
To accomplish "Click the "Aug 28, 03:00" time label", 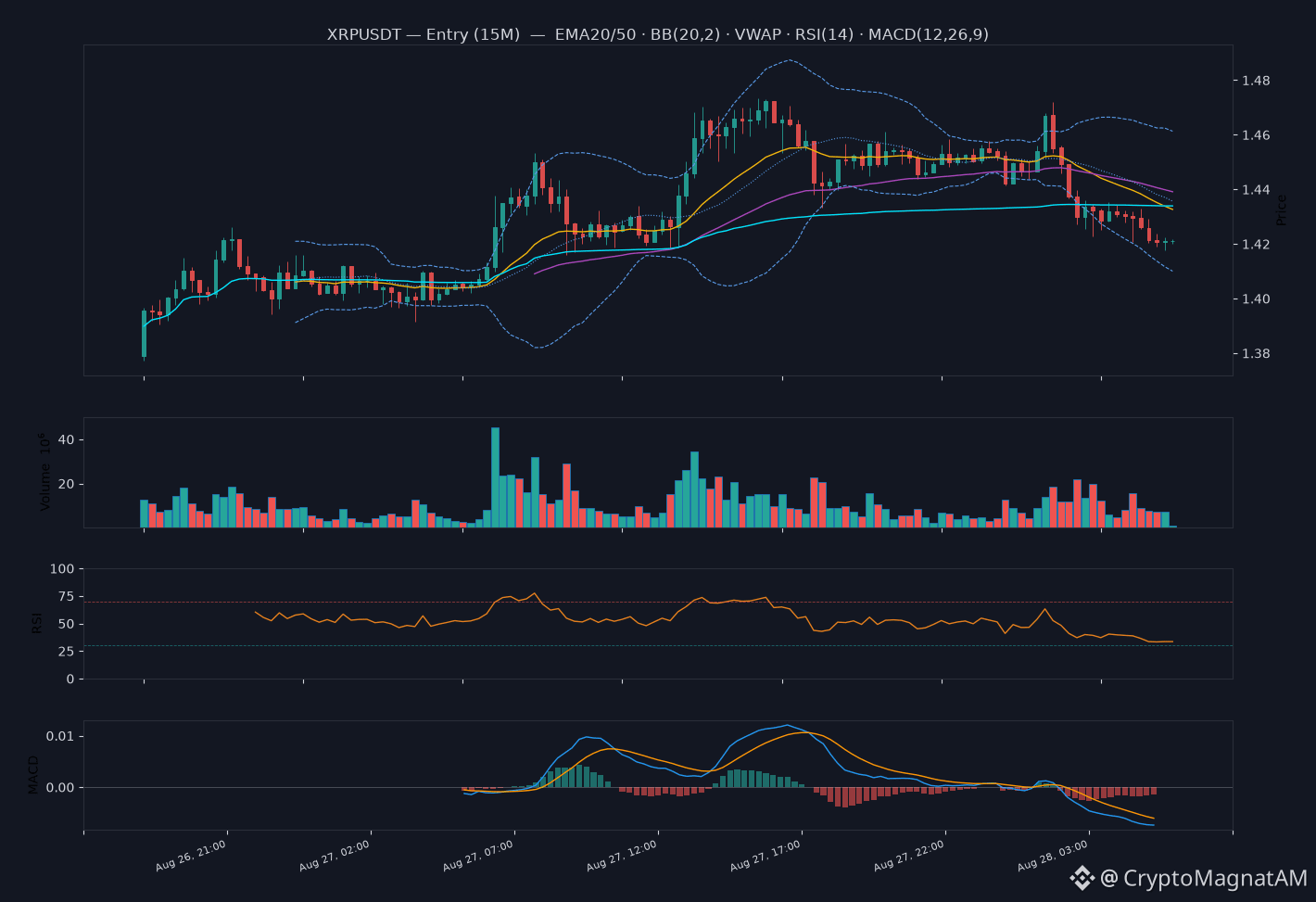I will [x=1053, y=856].
